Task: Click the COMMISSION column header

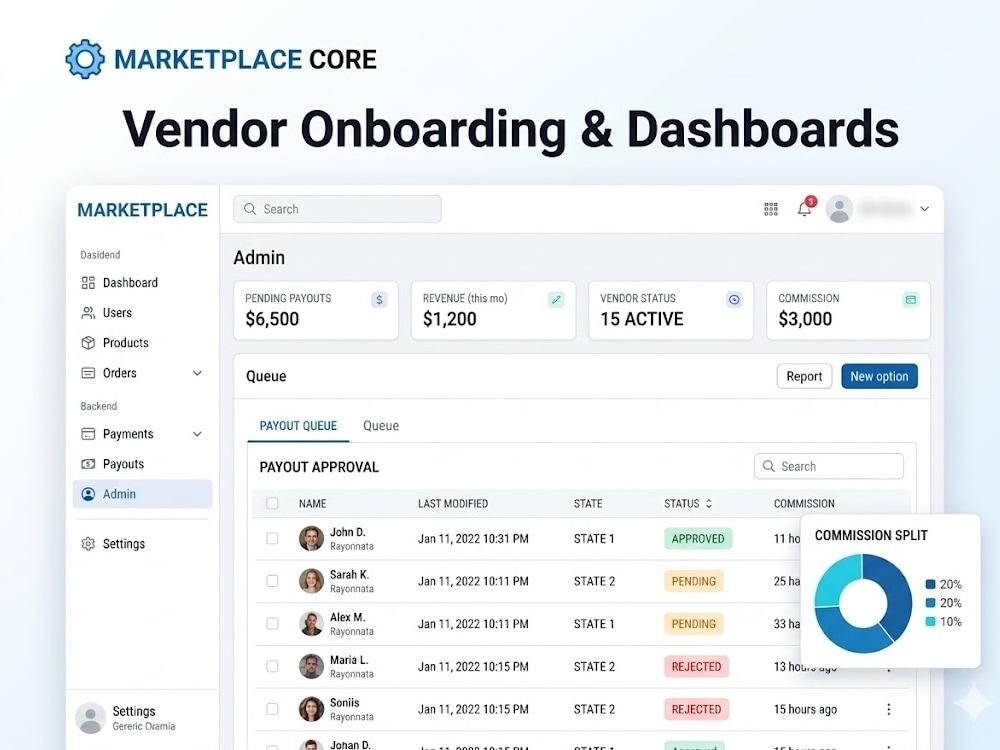Action: coord(804,504)
